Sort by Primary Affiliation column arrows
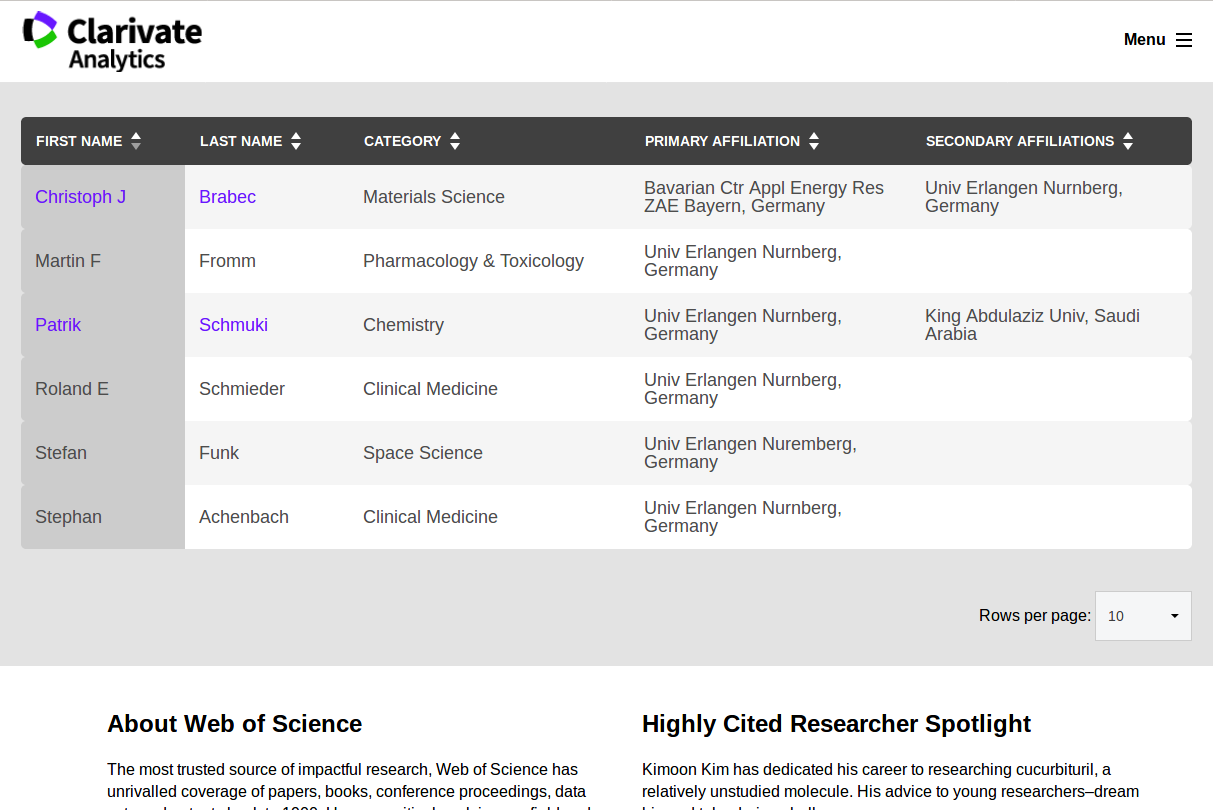 pos(814,141)
